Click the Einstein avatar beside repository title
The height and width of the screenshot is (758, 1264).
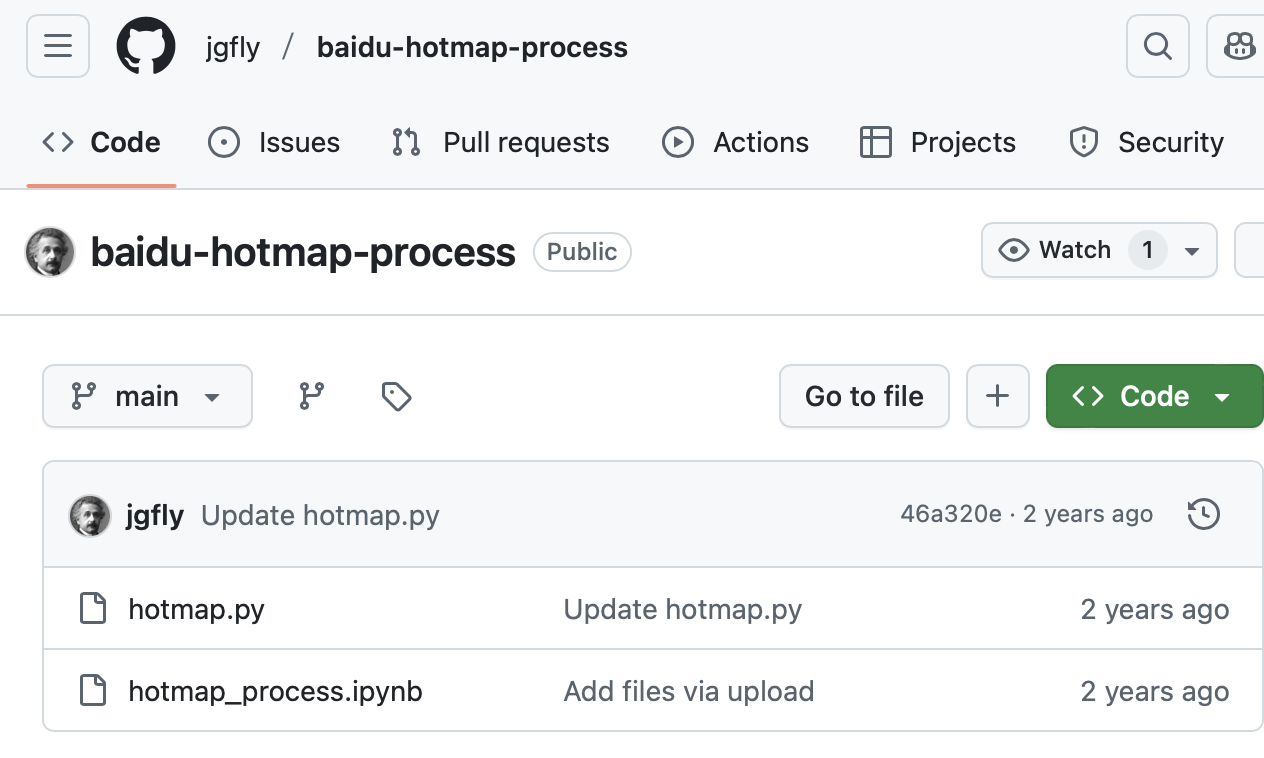50,252
